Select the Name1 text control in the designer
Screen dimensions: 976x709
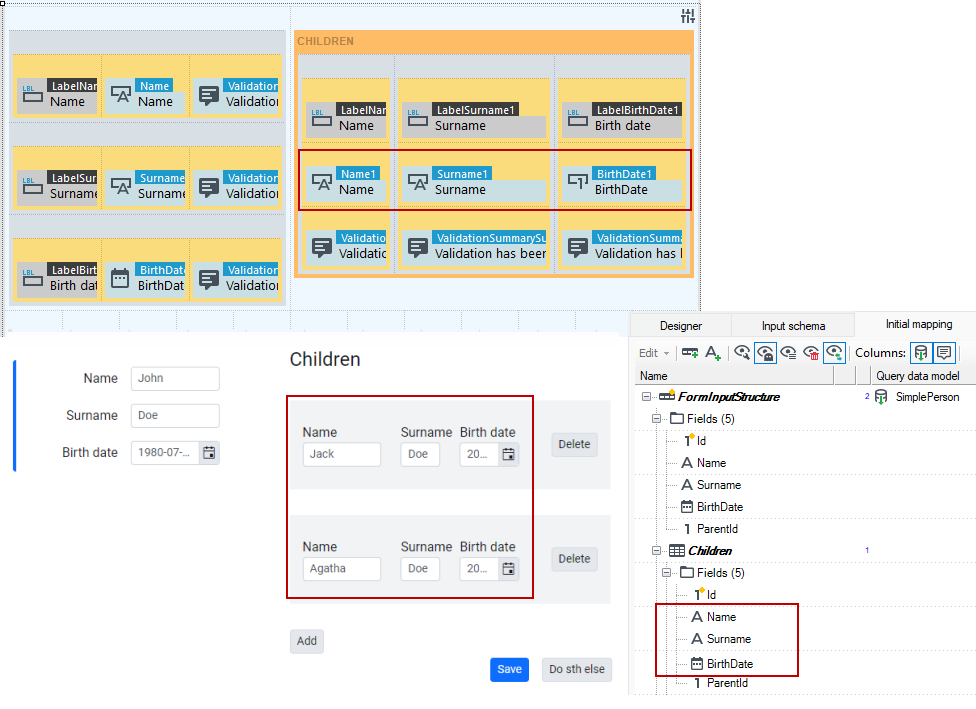(346, 182)
